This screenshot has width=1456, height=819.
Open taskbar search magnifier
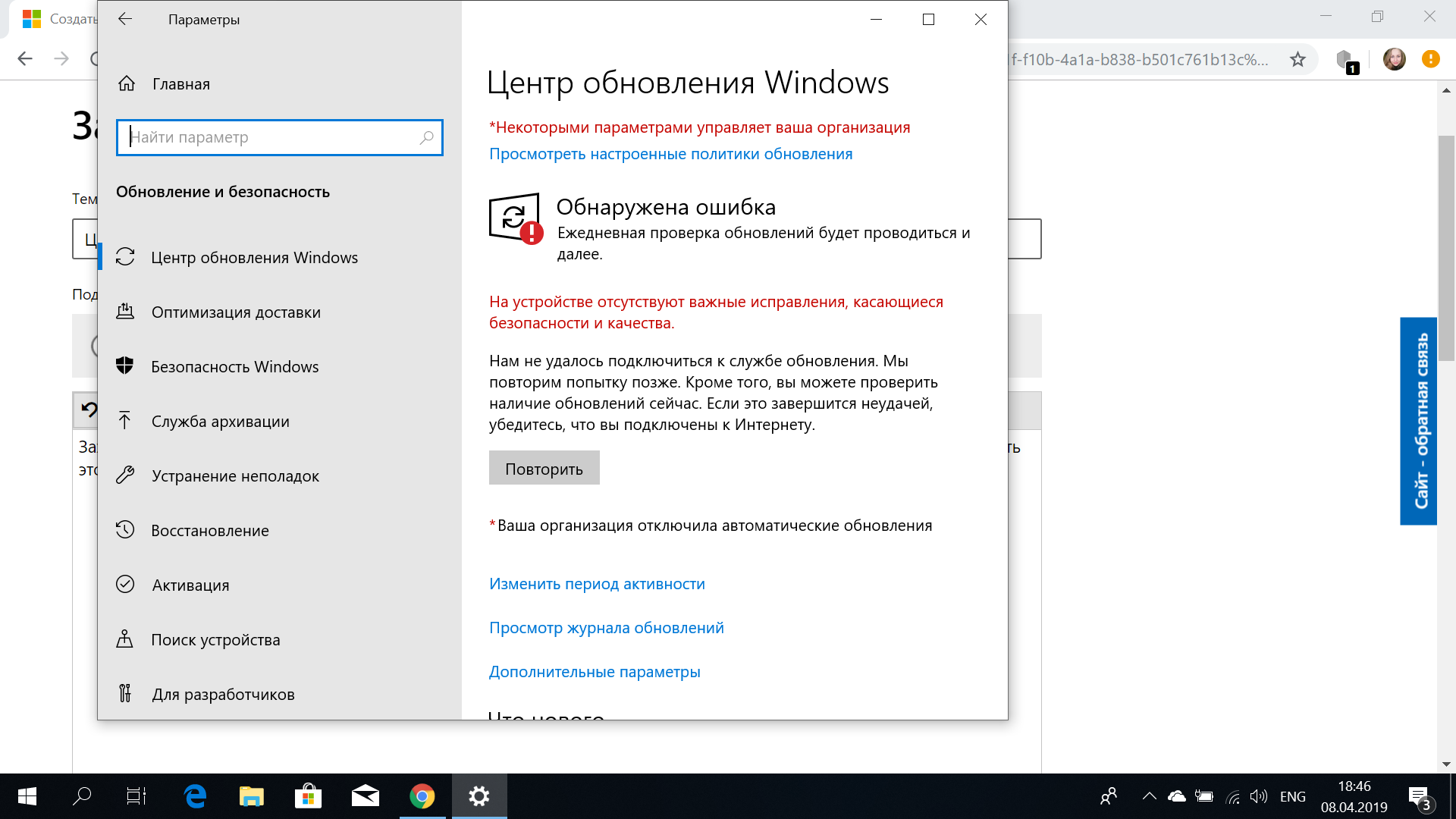pos(82,796)
